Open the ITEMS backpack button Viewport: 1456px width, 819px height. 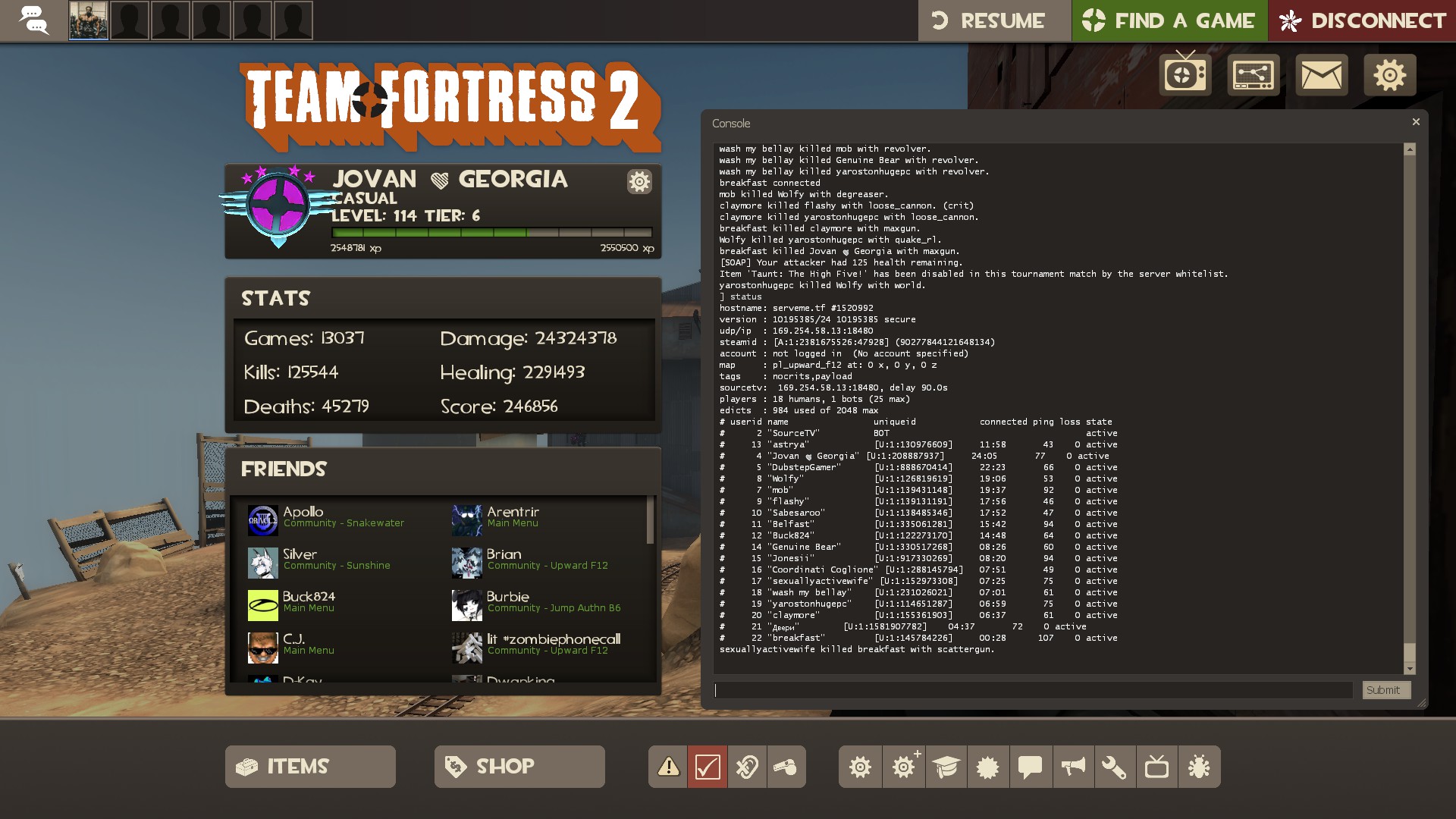310,767
